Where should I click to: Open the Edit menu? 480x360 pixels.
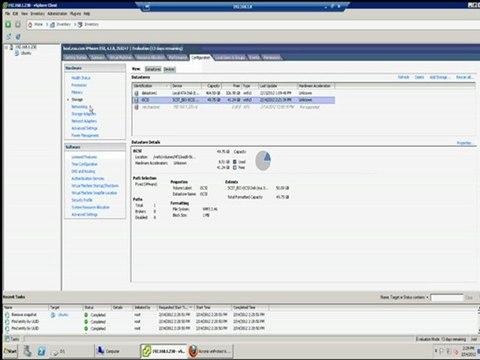click(x=15, y=14)
